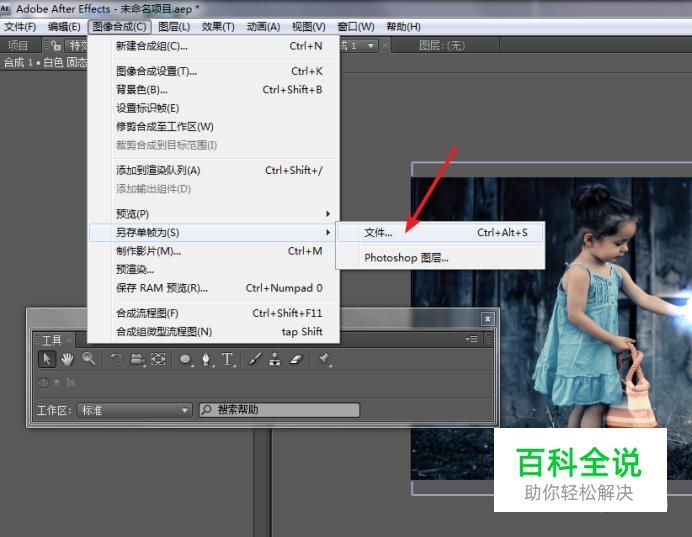Select the Hand tool

tap(67, 359)
